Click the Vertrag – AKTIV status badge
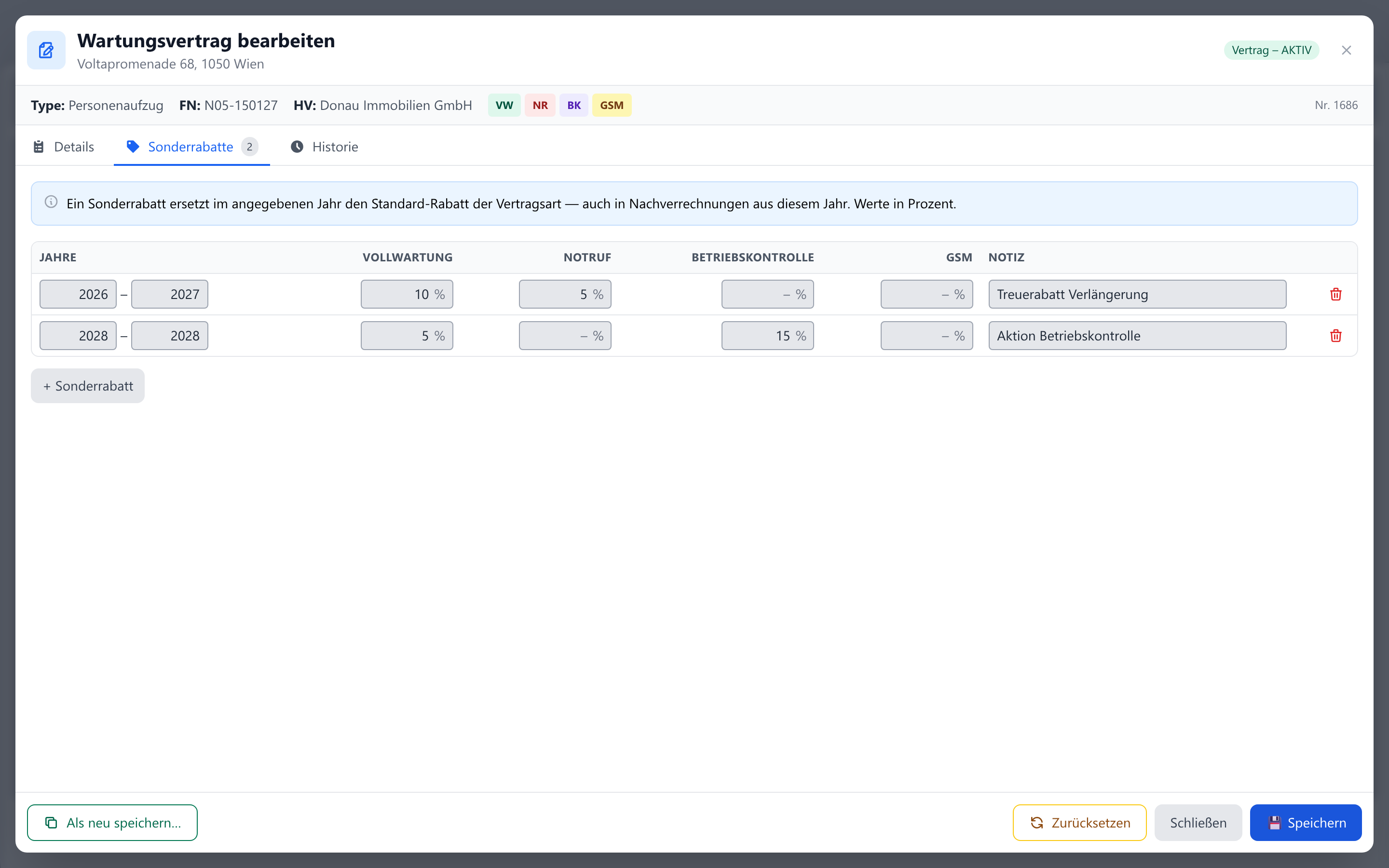Screen dimensions: 1389x868 [x=1271, y=51]
